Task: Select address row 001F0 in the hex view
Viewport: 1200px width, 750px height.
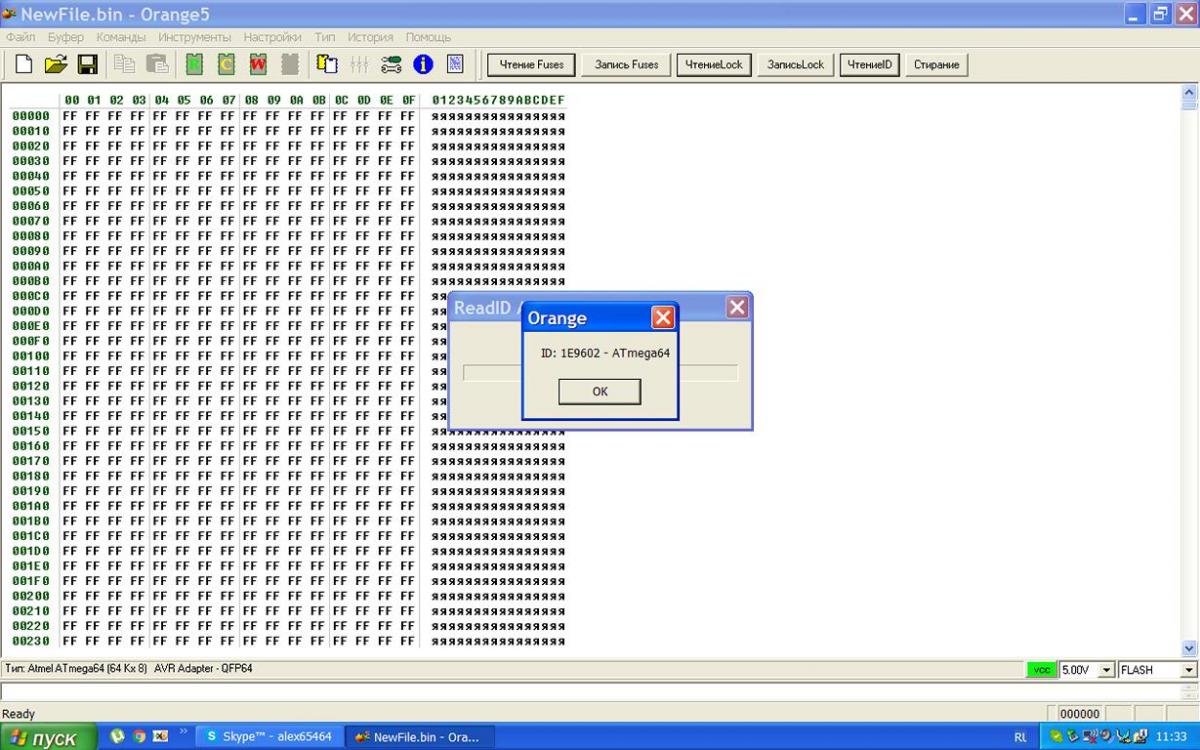Action: 31,581
